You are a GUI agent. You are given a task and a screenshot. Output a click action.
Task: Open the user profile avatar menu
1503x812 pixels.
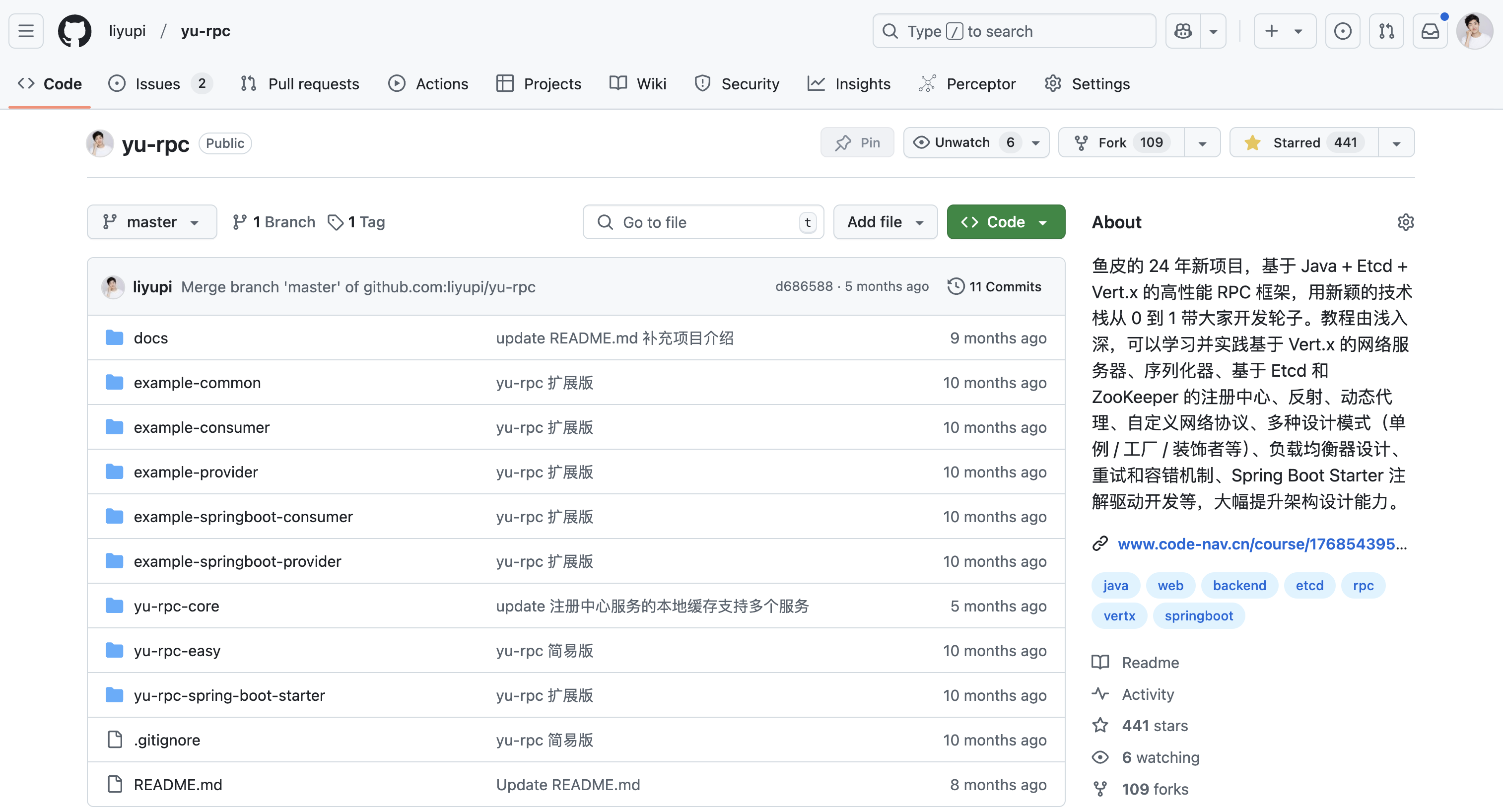coord(1474,31)
